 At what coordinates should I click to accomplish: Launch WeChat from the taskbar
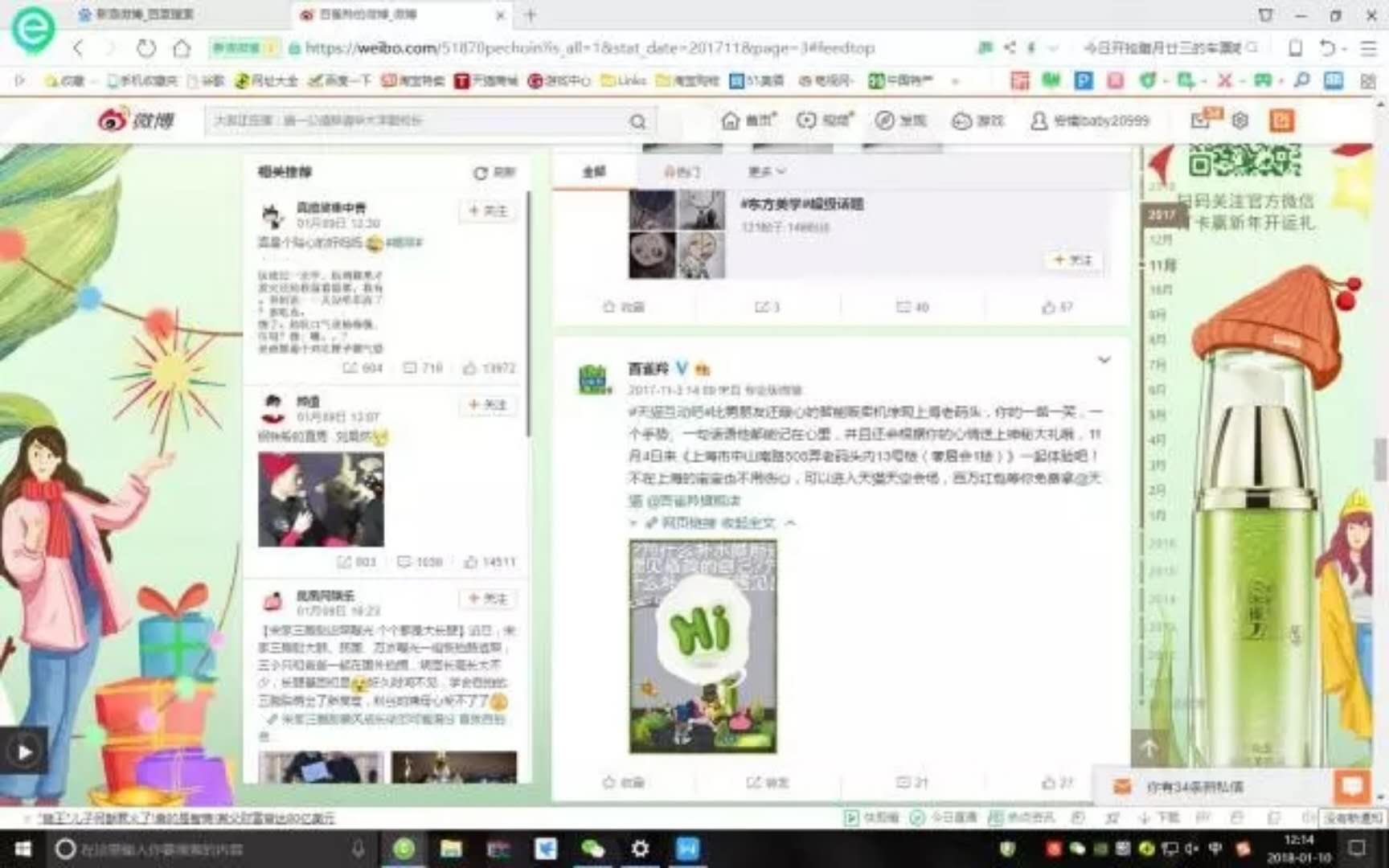click(x=593, y=849)
